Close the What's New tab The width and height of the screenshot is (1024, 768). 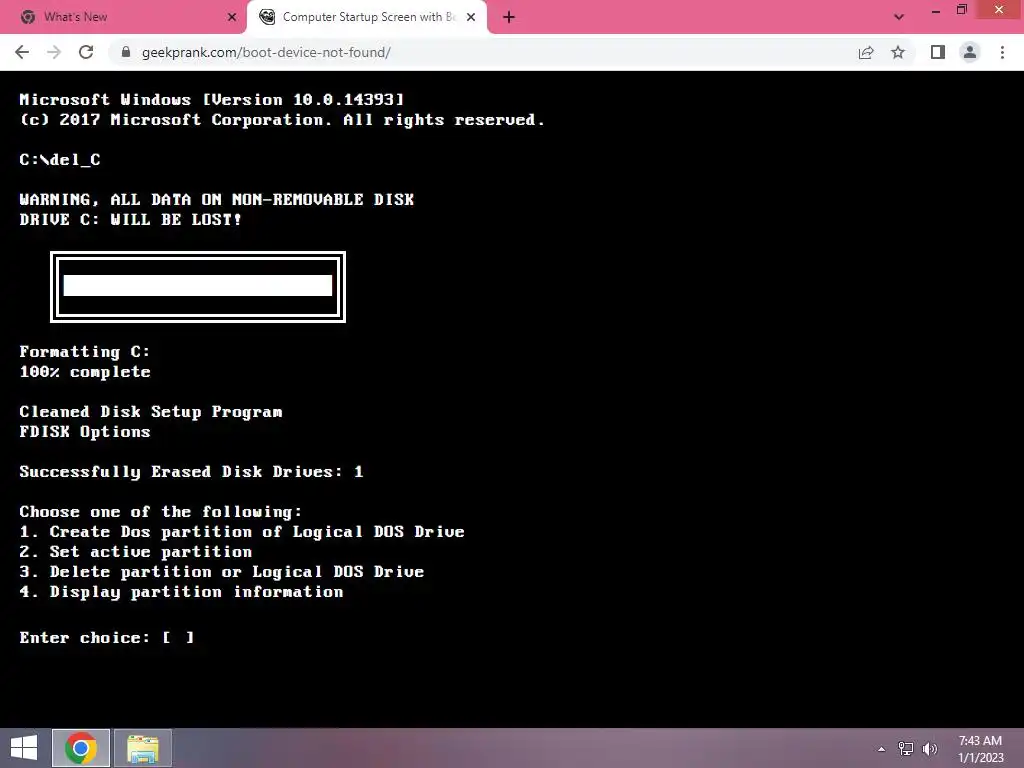[x=232, y=18]
